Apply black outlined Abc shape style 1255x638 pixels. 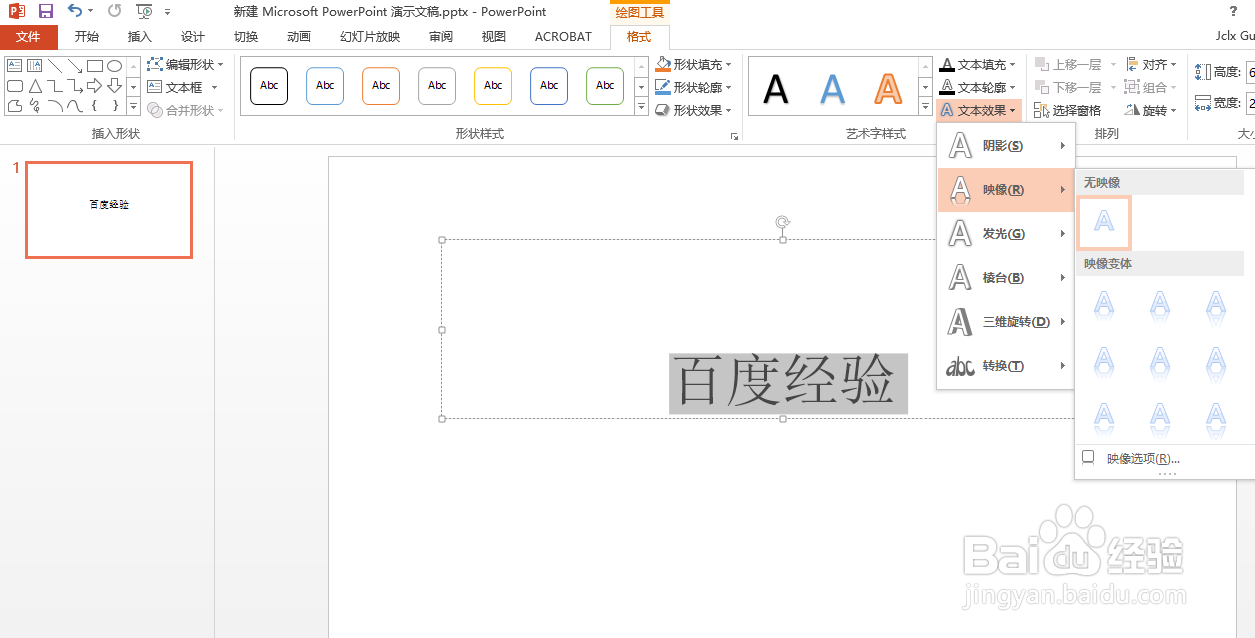(x=269, y=86)
